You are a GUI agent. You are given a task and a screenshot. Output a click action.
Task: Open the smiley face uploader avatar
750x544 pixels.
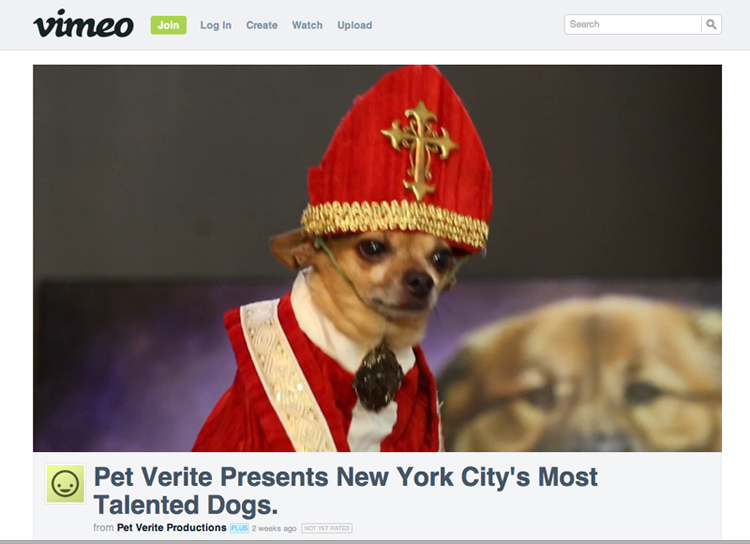65,484
